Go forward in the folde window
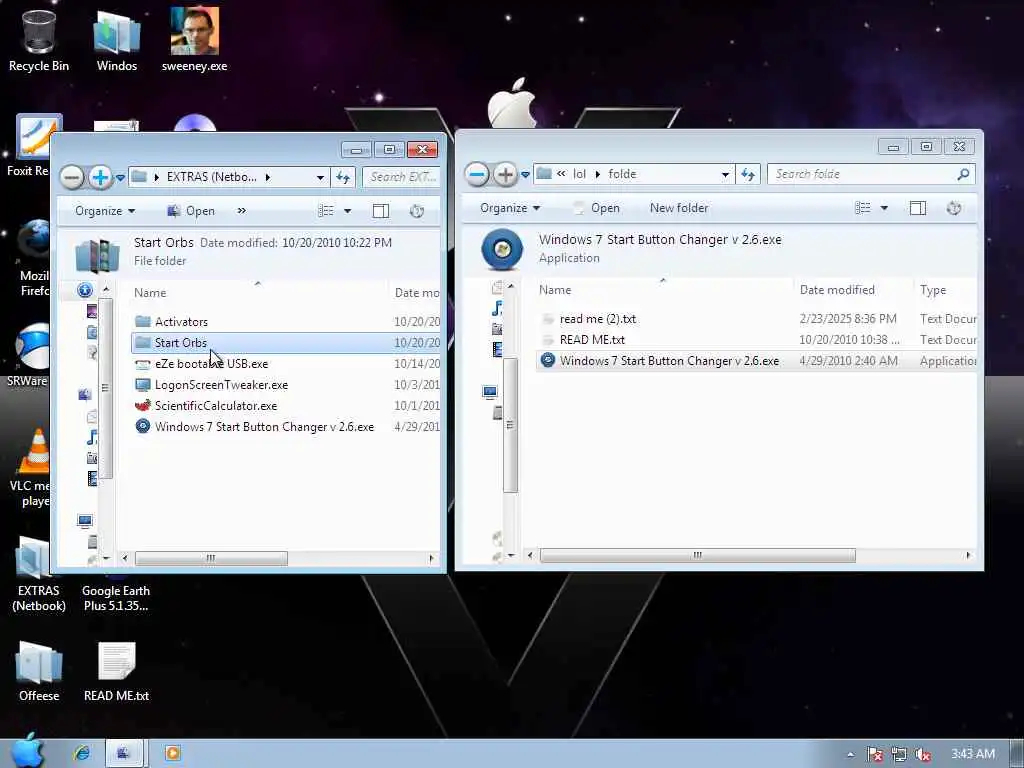 pos(505,174)
